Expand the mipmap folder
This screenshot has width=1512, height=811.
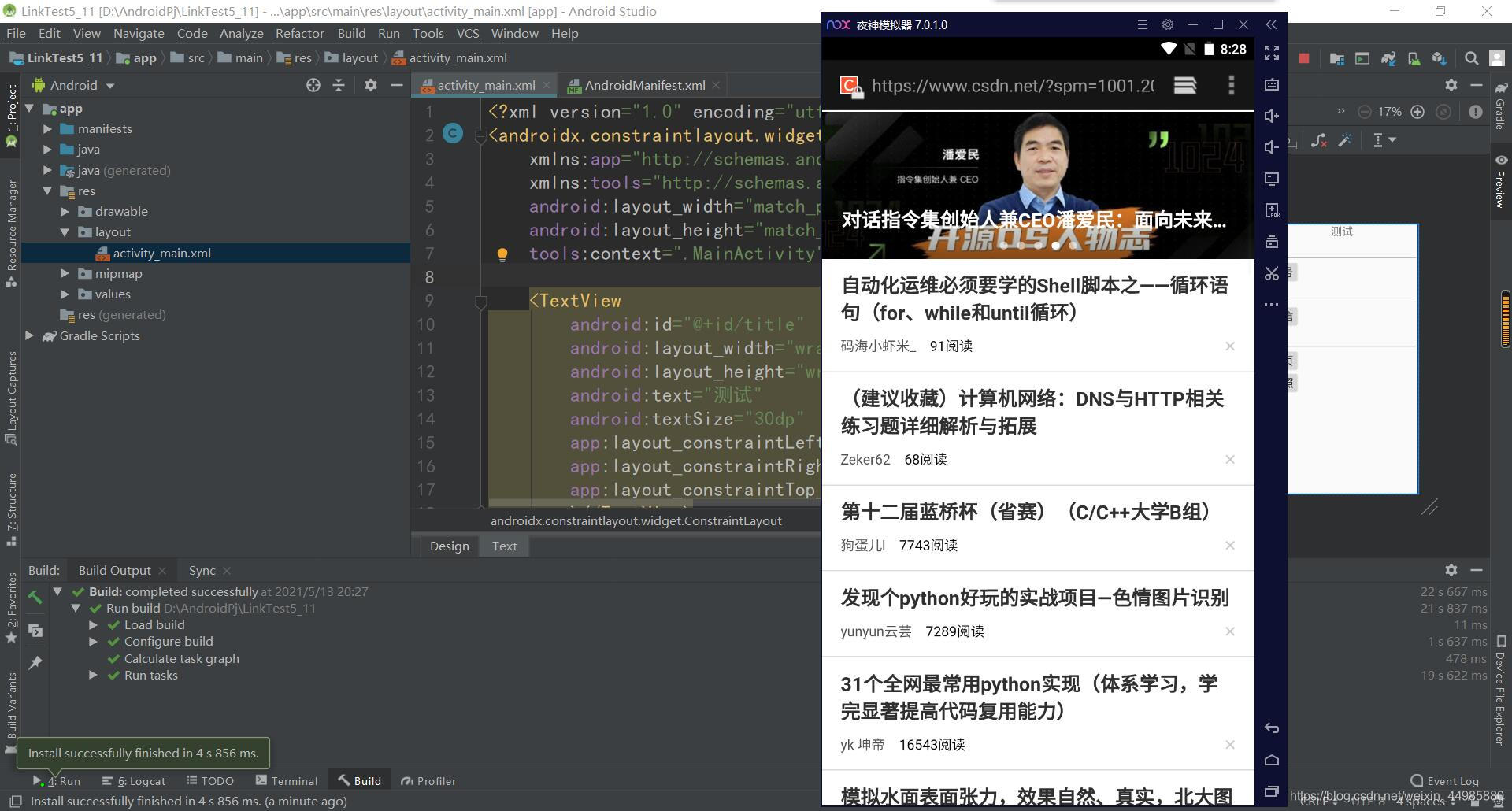tap(65, 273)
